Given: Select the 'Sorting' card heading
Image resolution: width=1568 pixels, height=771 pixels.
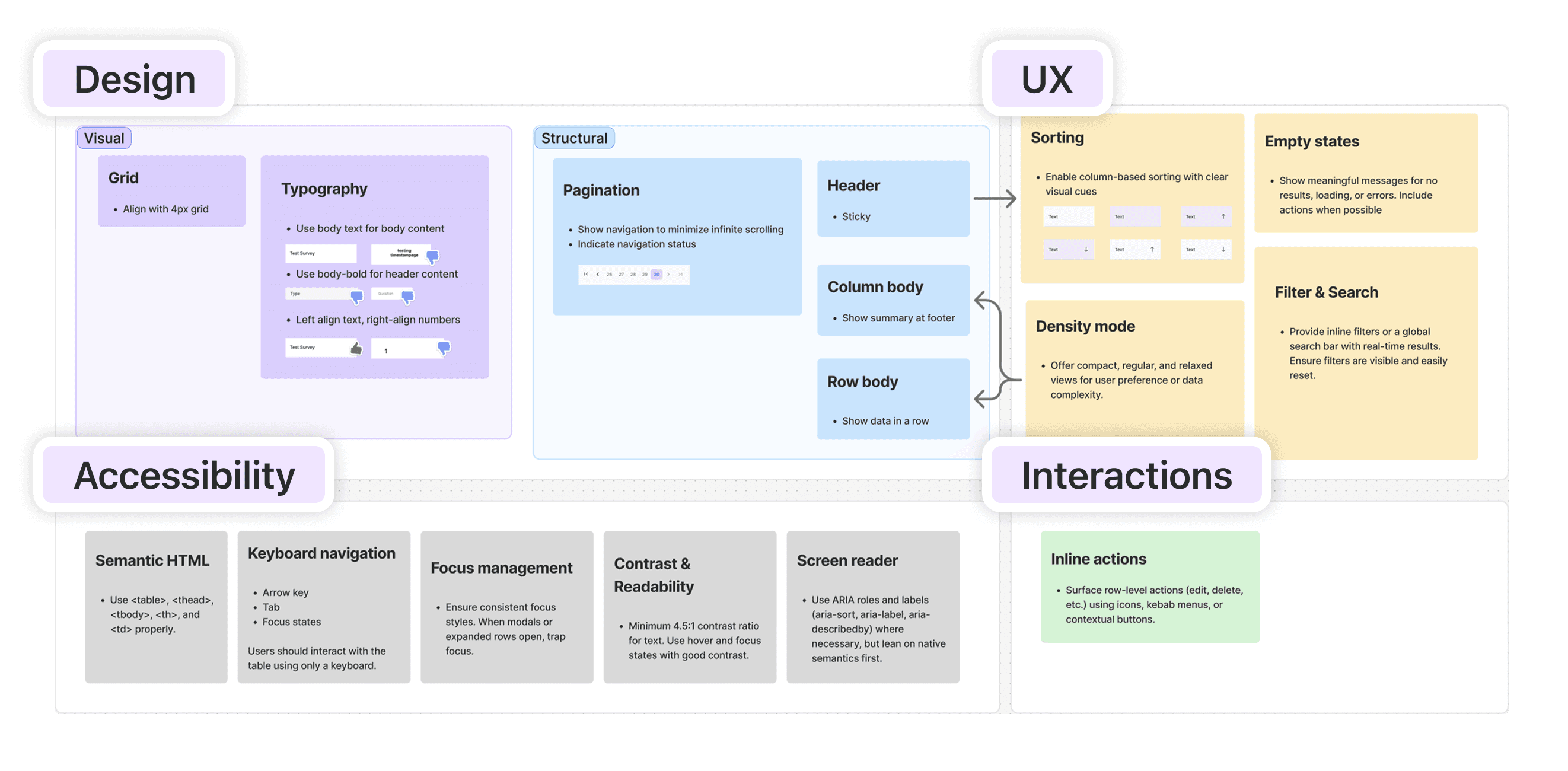Looking at the screenshot, I should (1057, 138).
